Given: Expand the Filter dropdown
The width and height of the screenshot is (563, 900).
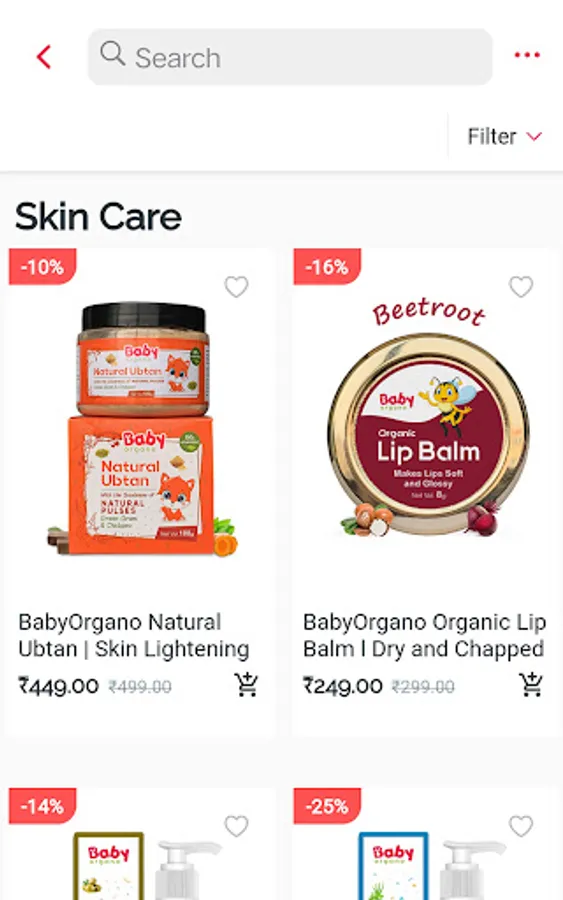Looking at the screenshot, I should pyautogui.click(x=504, y=137).
